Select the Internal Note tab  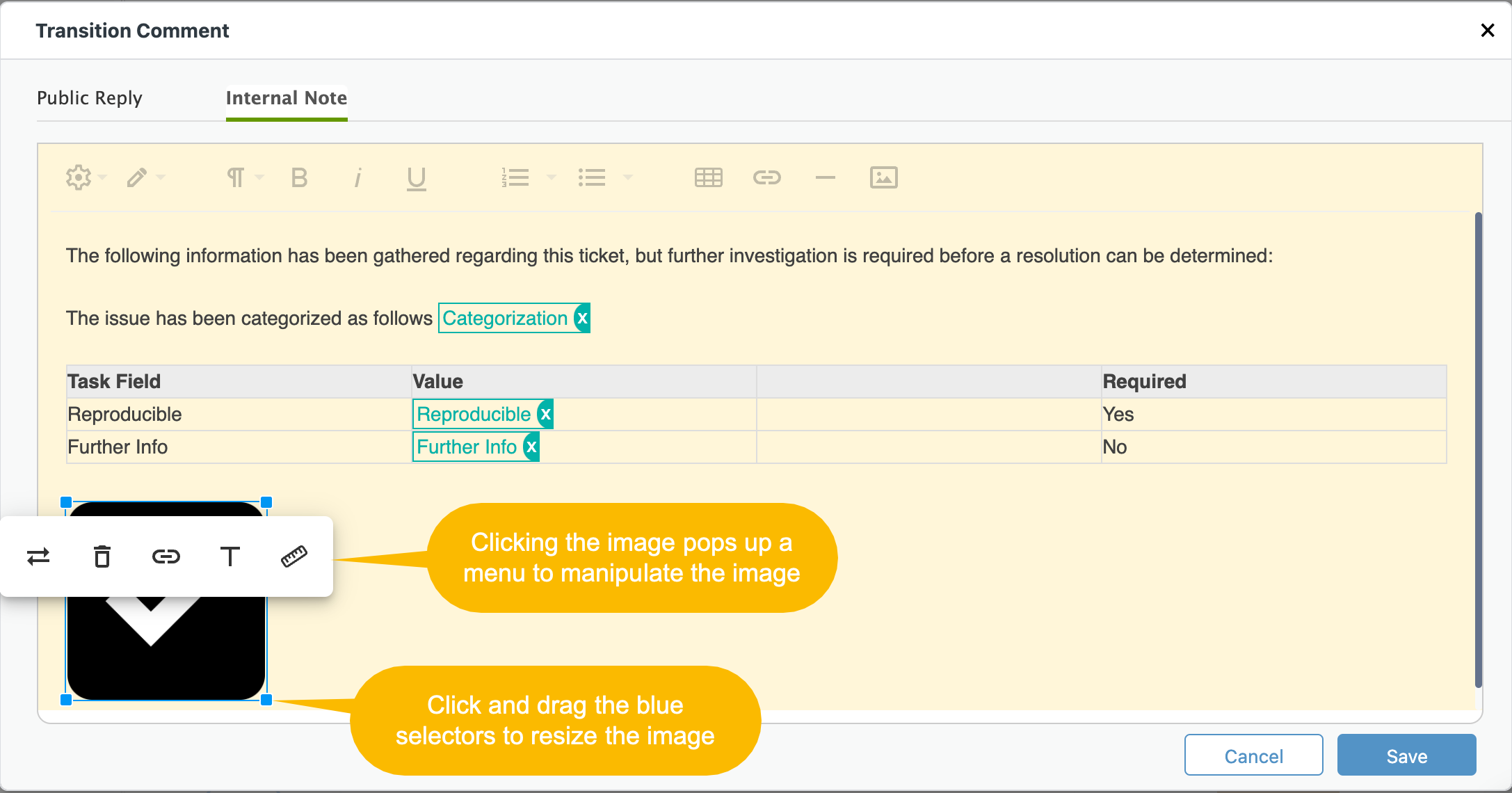point(287,98)
